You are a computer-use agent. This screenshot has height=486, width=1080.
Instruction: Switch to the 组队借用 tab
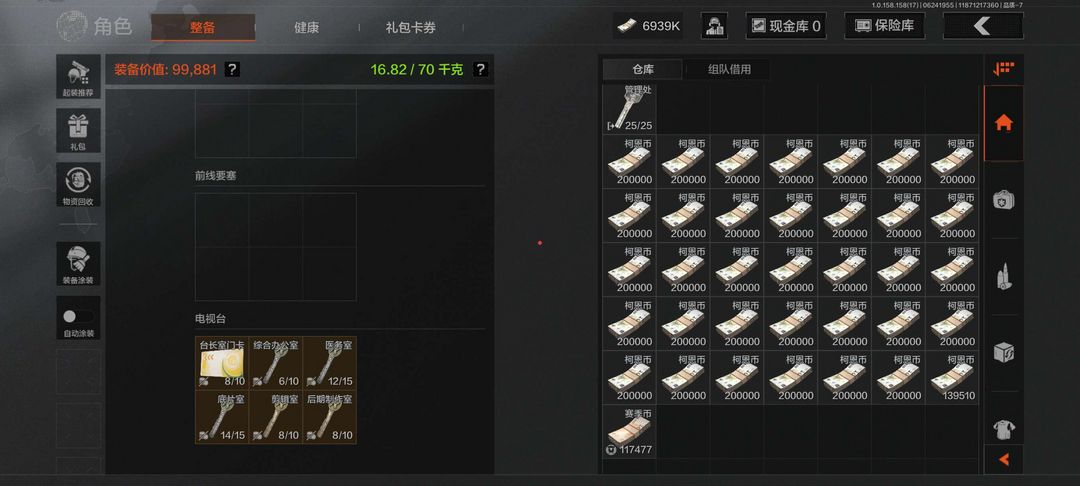pyautogui.click(x=729, y=70)
